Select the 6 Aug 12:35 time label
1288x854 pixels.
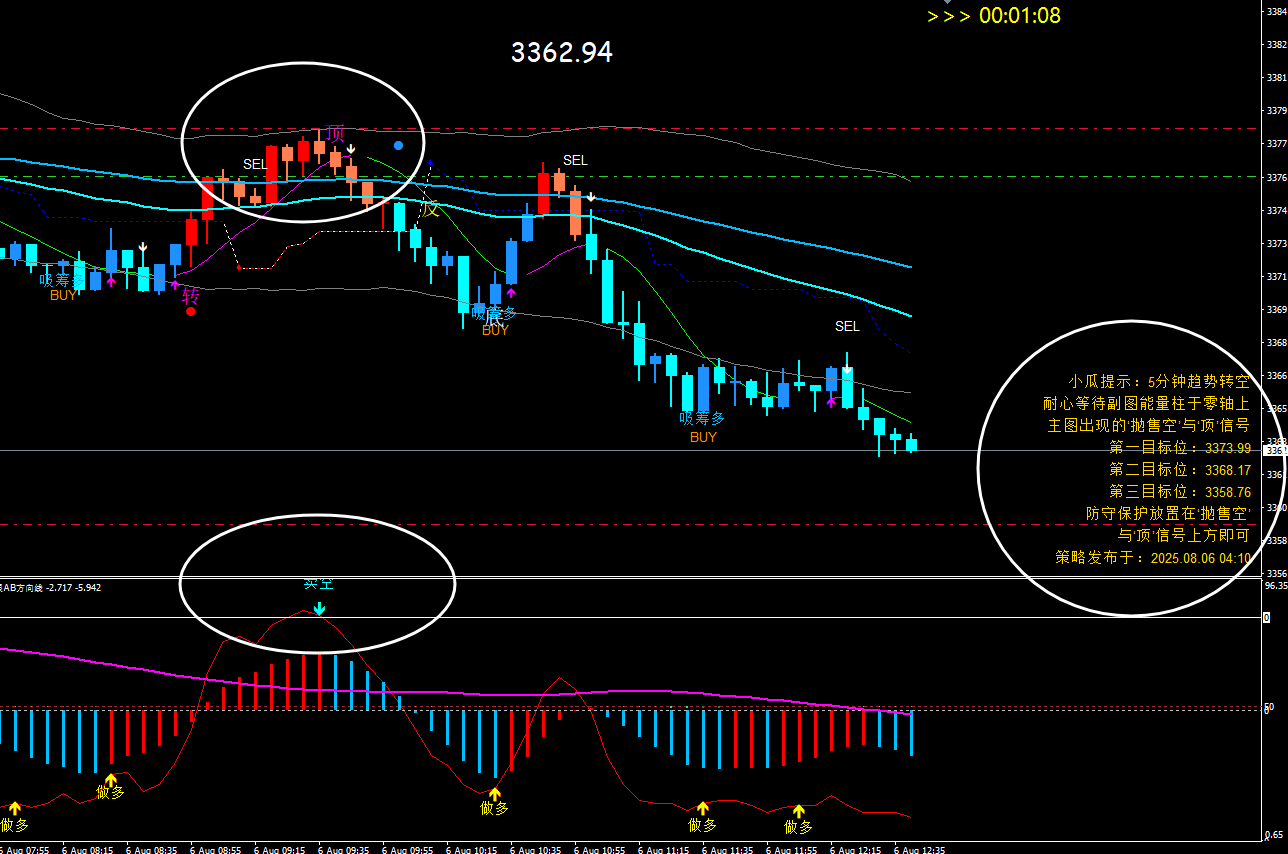pyautogui.click(x=921, y=849)
